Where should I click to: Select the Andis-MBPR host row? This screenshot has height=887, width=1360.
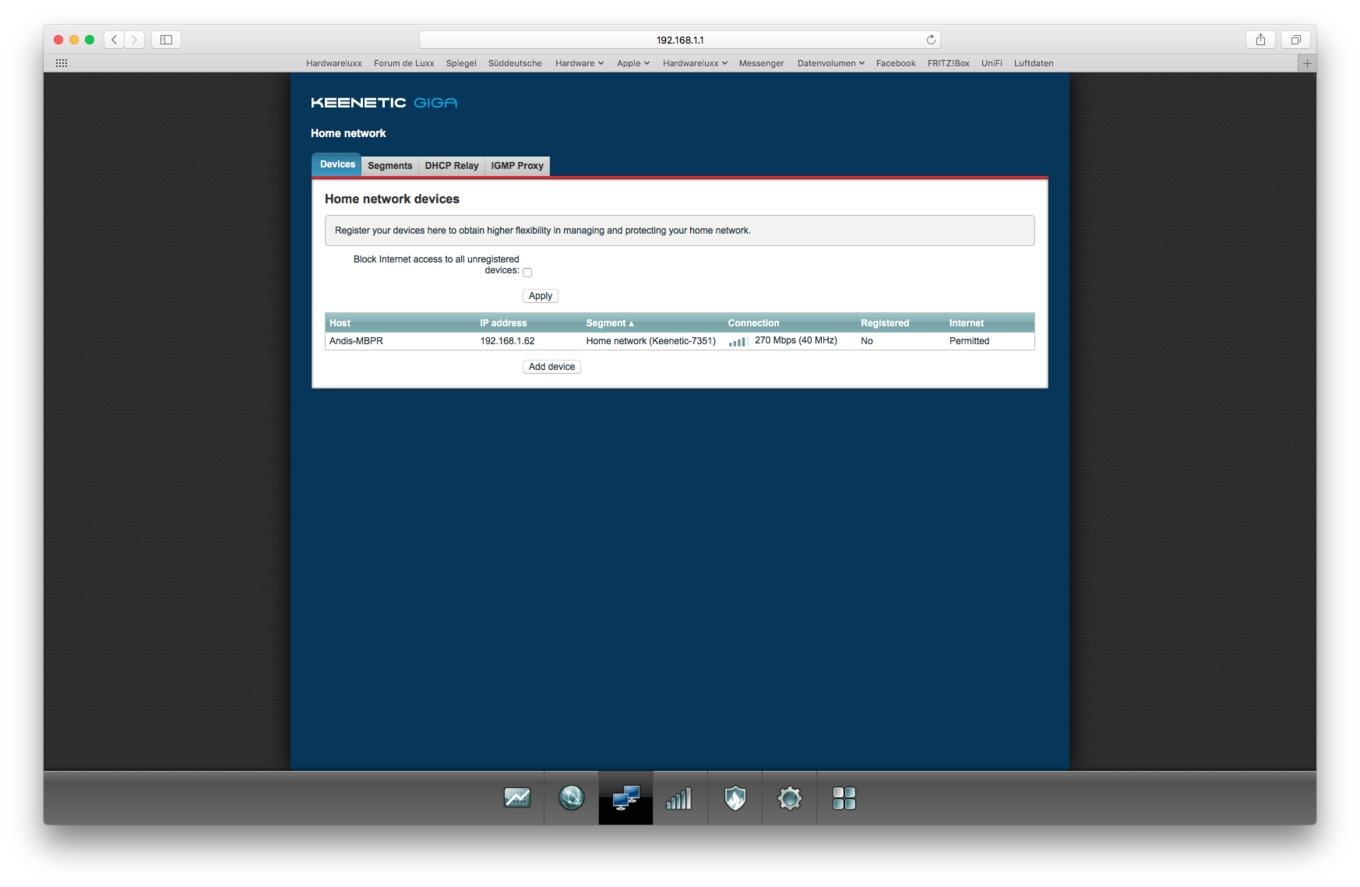[x=680, y=341]
